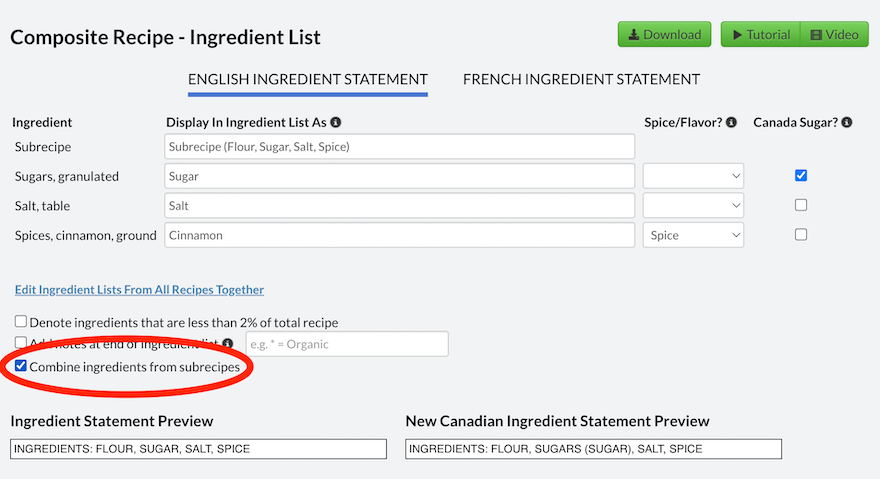Switch to French Ingredient Statement tab

(581, 79)
